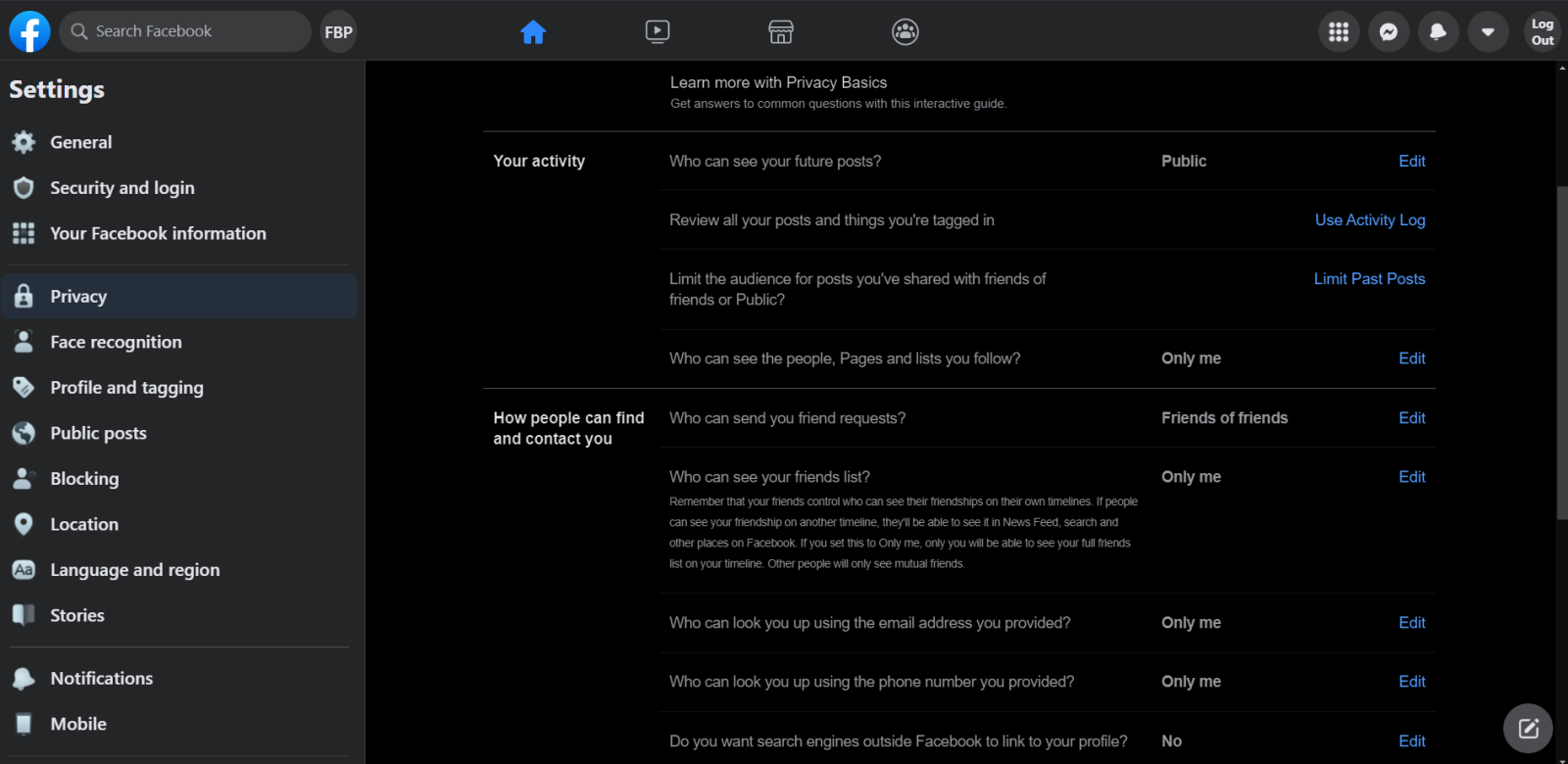The width and height of the screenshot is (1568, 764).
Task: Edit who sees people, Pages, lists you follow
Action: [x=1411, y=358]
